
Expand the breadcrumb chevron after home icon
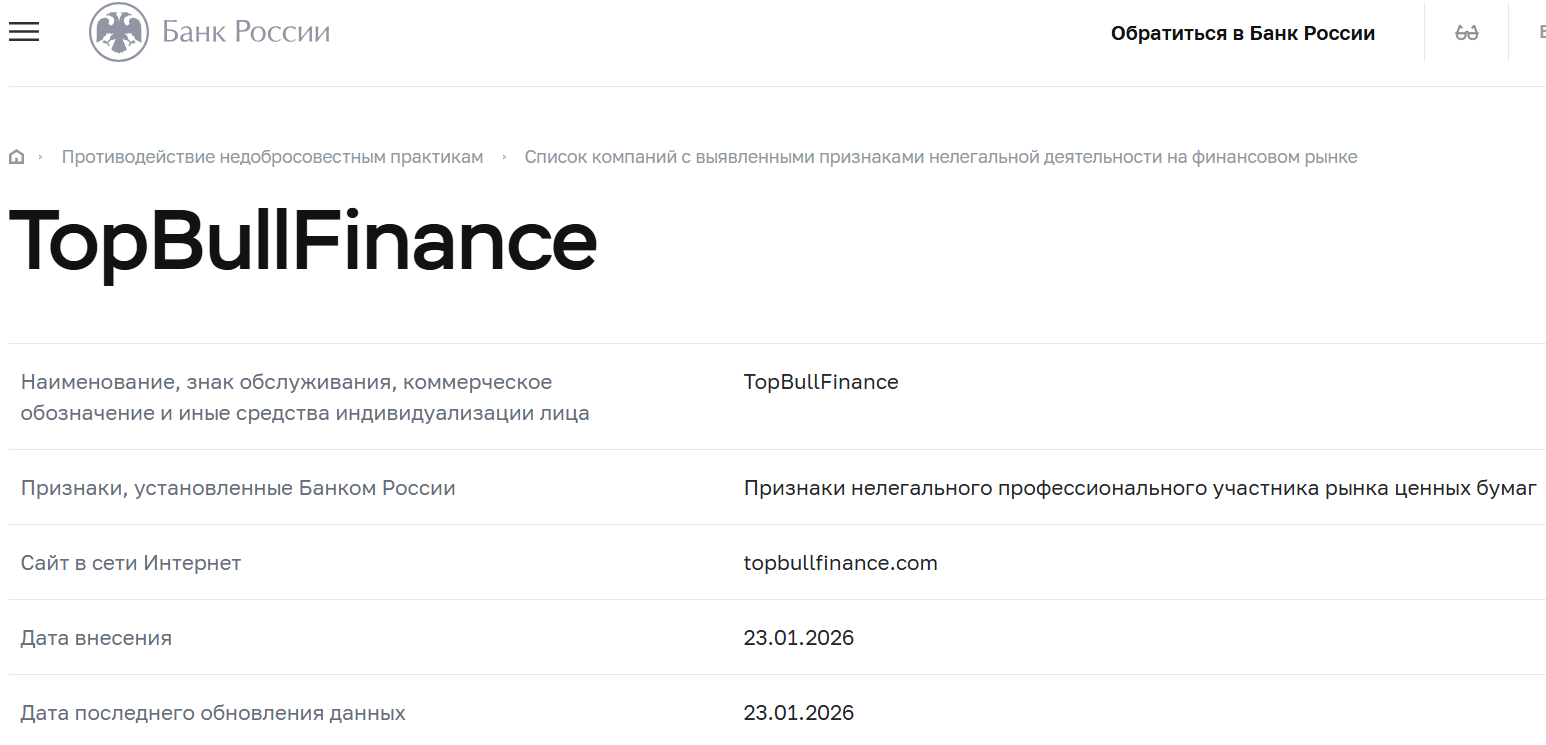point(41,156)
